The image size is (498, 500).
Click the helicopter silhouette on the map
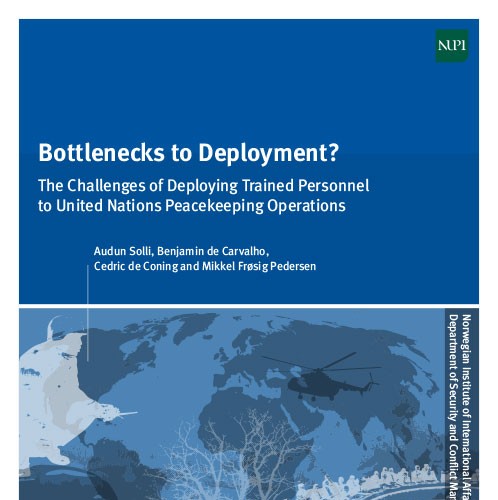pos(322,376)
